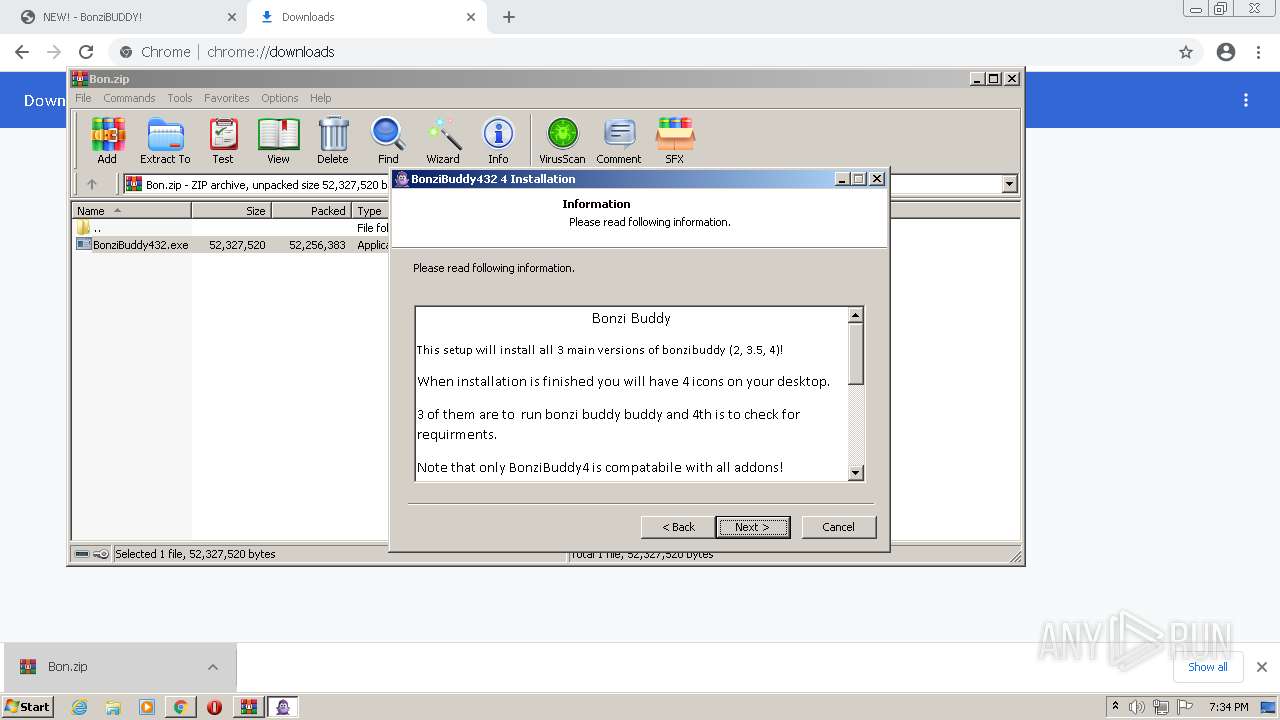This screenshot has height=720, width=1280.
Task: Open the media player taskbar icon
Action: click(147, 707)
